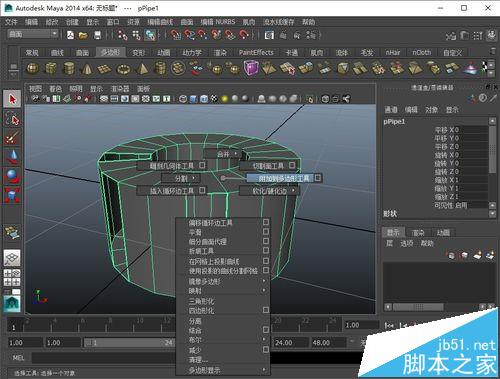Open option box for 雕刻几何体工具

[x=202, y=165]
